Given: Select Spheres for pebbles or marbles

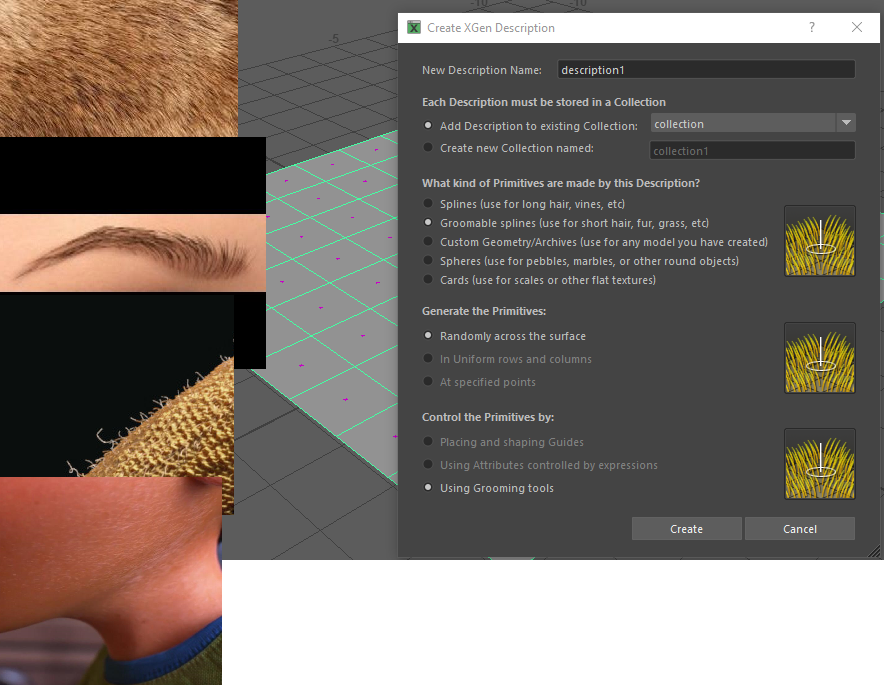Looking at the screenshot, I should (x=430, y=260).
